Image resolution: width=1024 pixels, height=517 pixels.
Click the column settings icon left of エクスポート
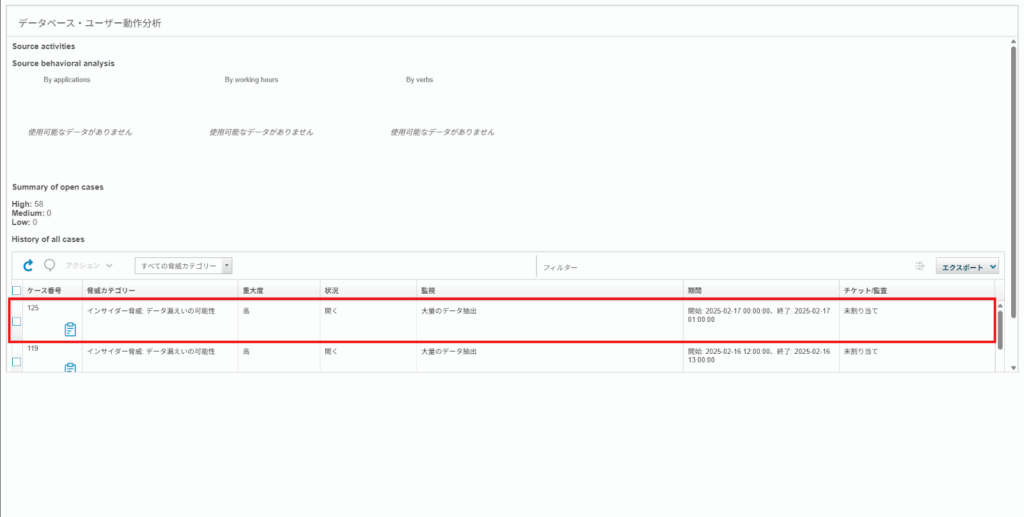[920, 266]
